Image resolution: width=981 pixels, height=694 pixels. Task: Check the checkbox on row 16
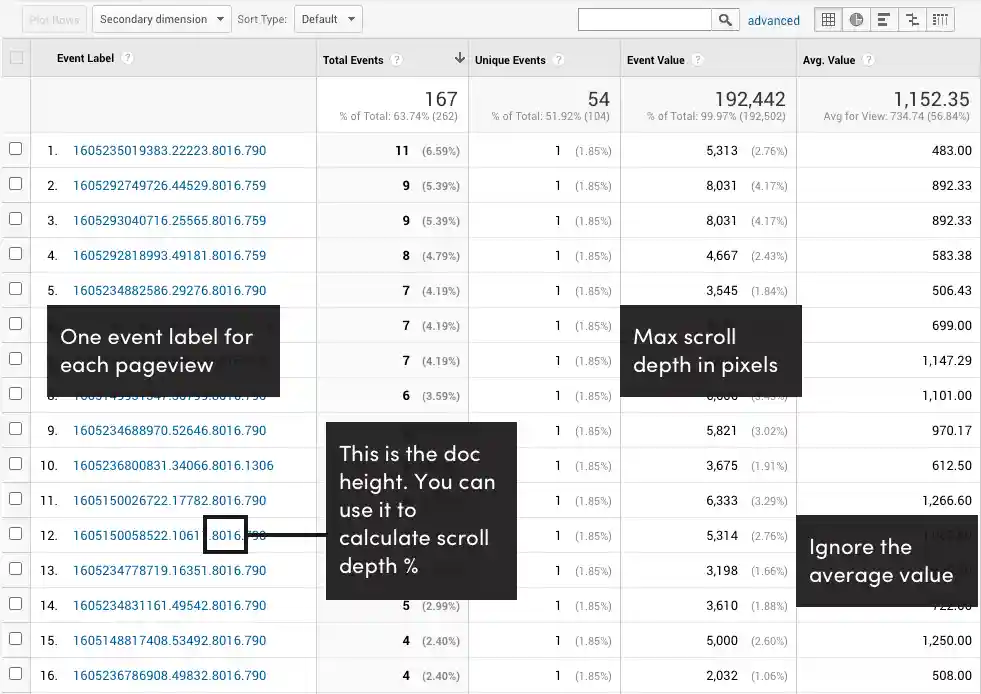click(16, 675)
